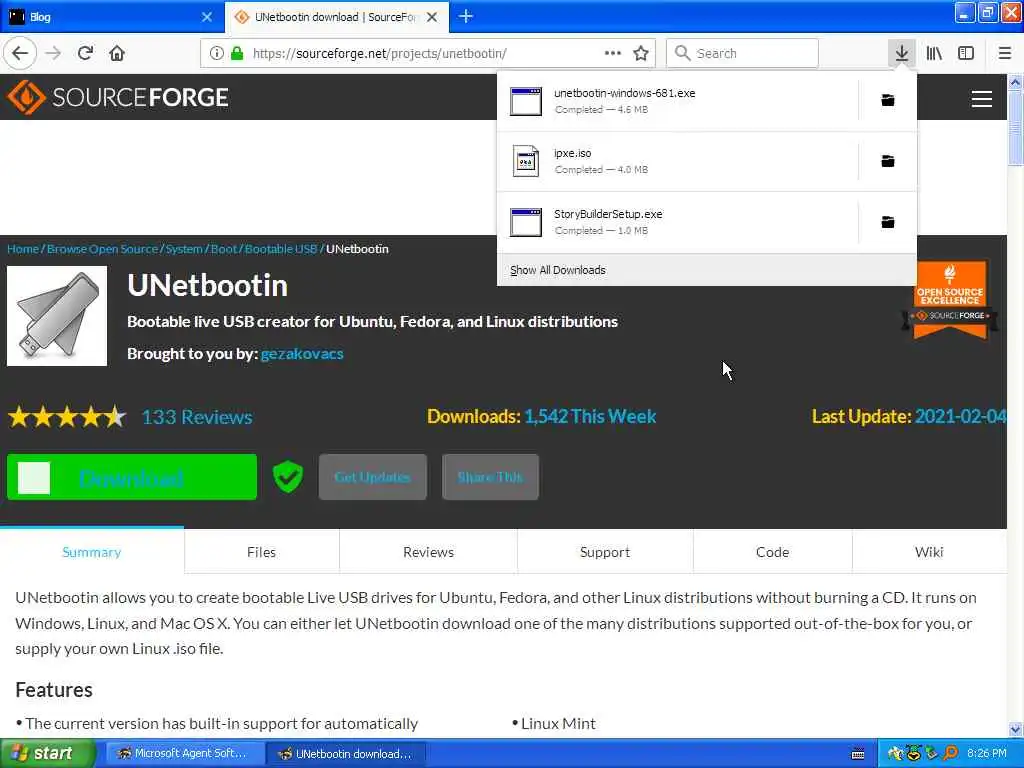Viewport: 1024px width, 768px height.
Task: Open the Library toolbar icon
Action: pos(934,53)
